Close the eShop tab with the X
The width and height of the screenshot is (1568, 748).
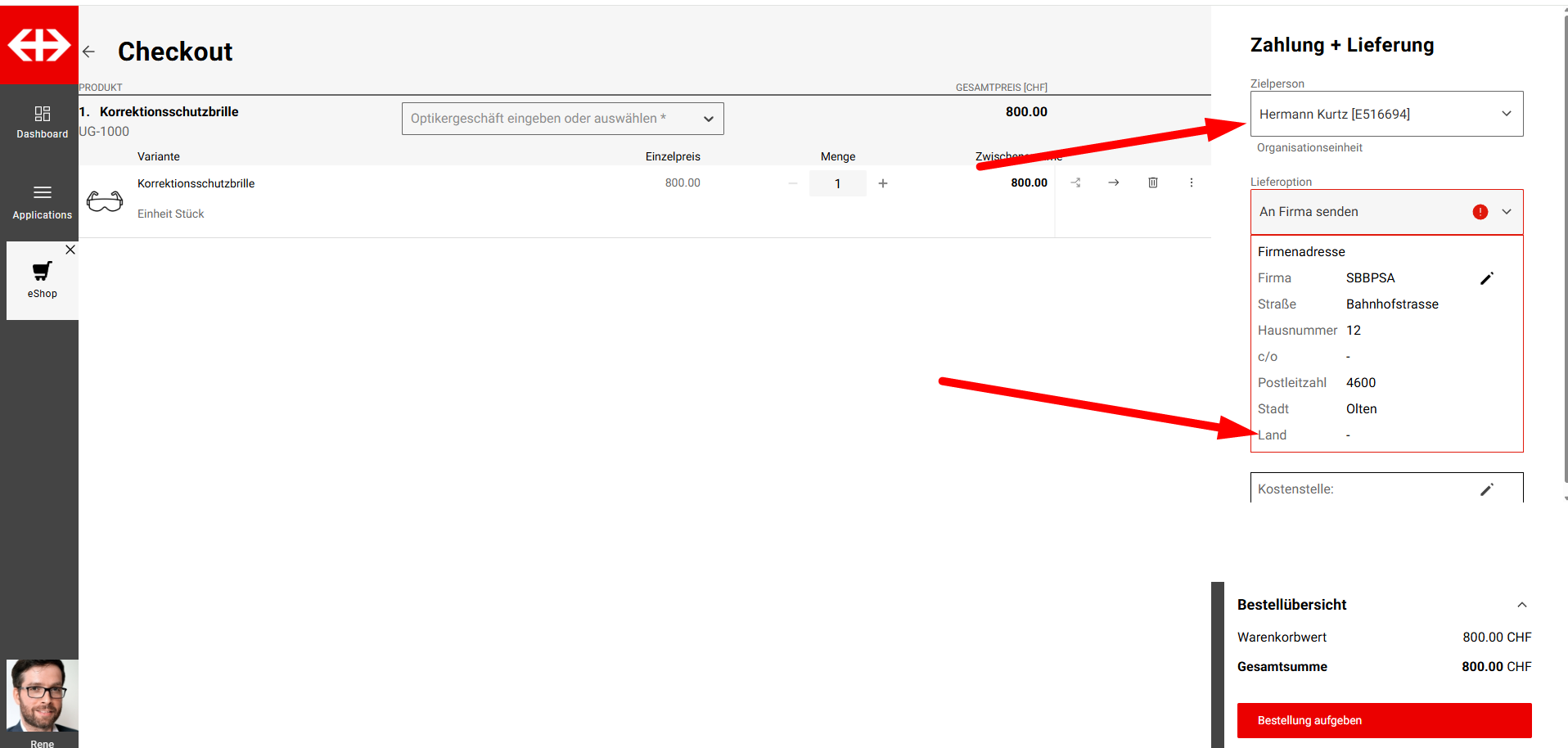pyautogui.click(x=70, y=250)
